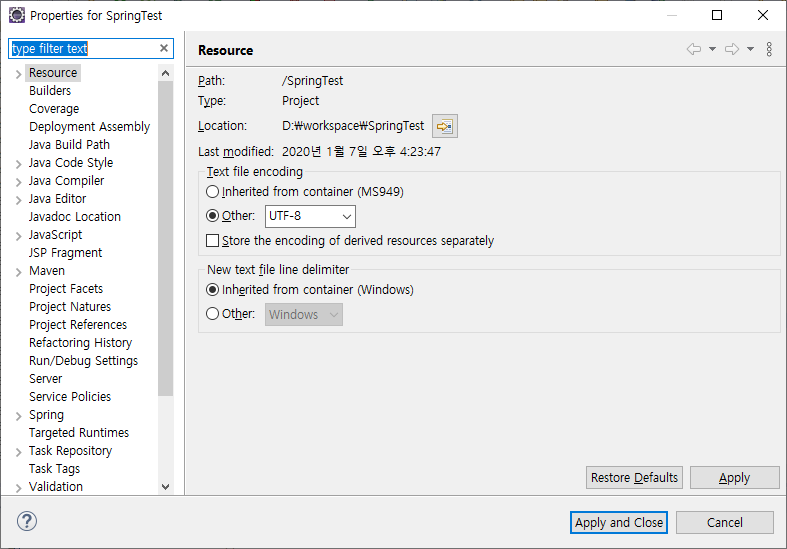Maximize the Properties dialog window
This screenshot has height=549, width=787.
click(x=717, y=15)
